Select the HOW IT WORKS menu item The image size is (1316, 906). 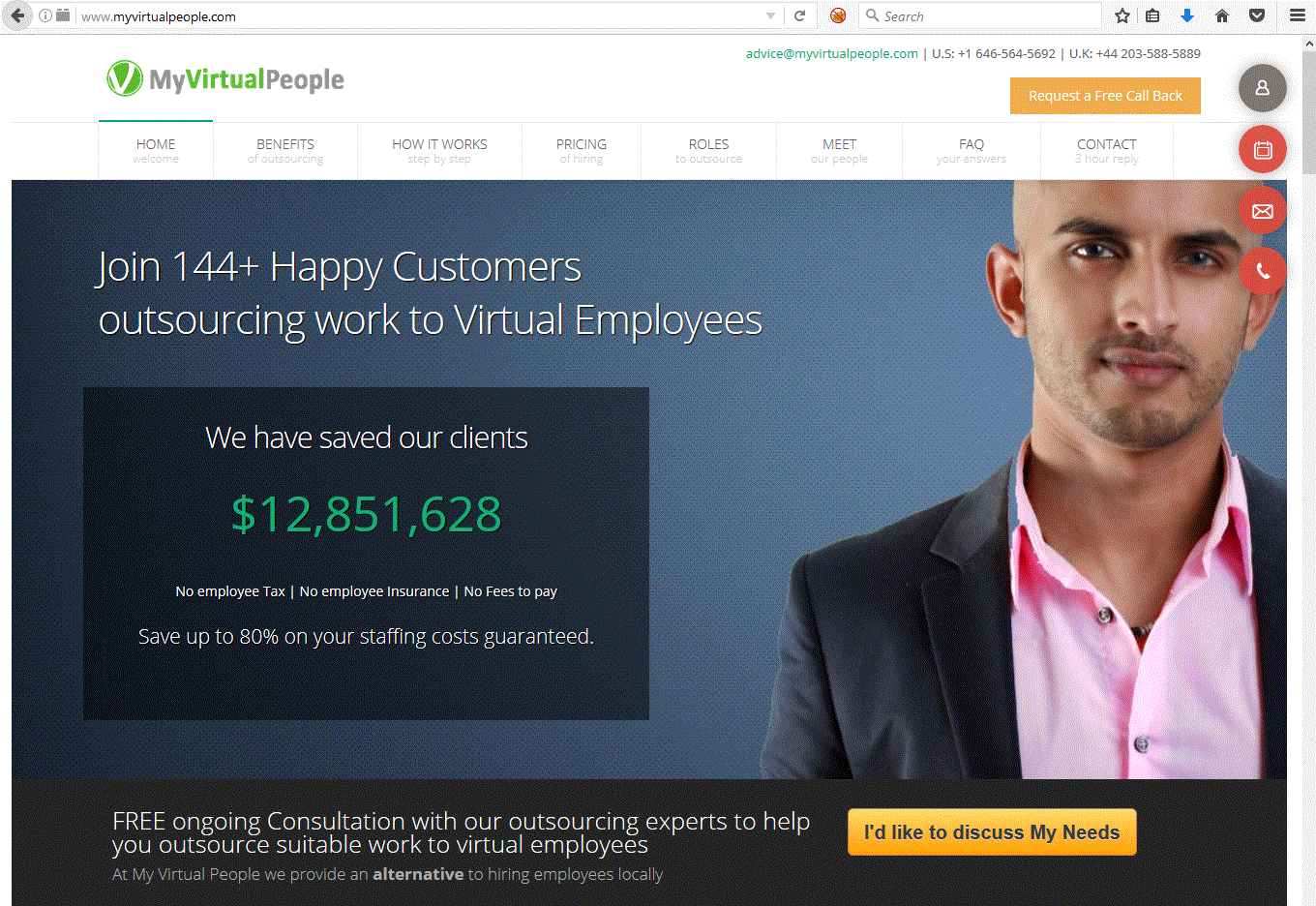[x=439, y=151]
